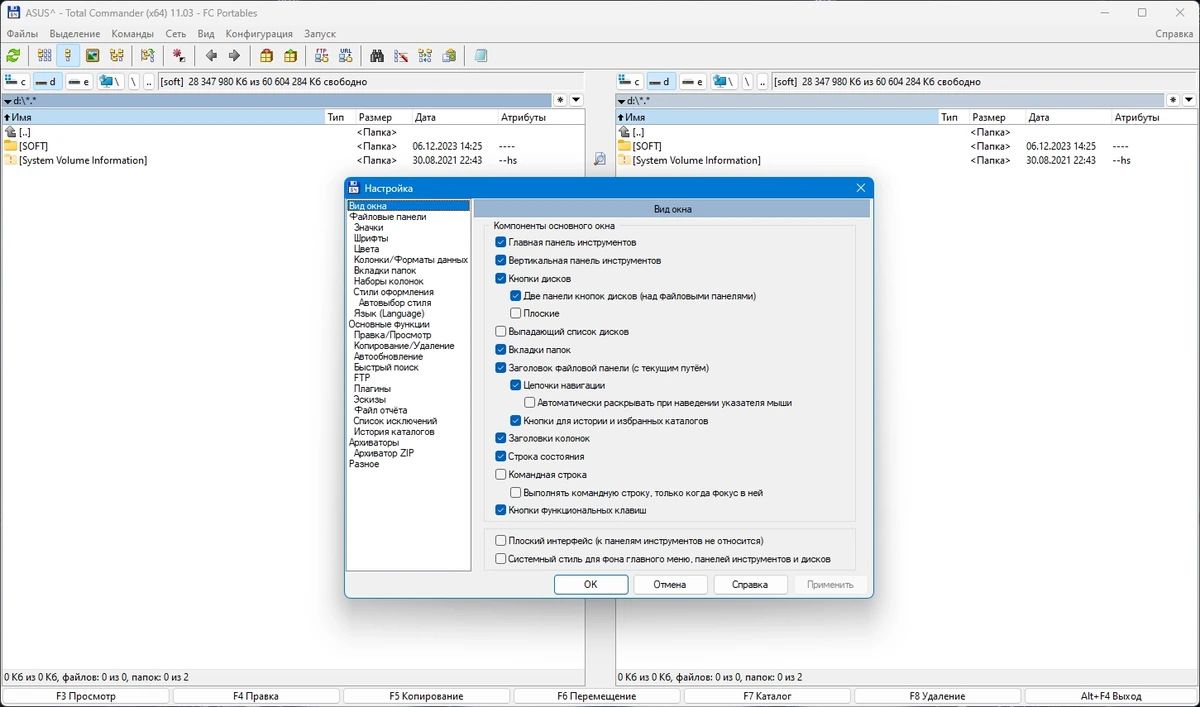Toggle the 'Кнопки дисков' checkbox
This screenshot has height=707, width=1200.
[501, 278]
